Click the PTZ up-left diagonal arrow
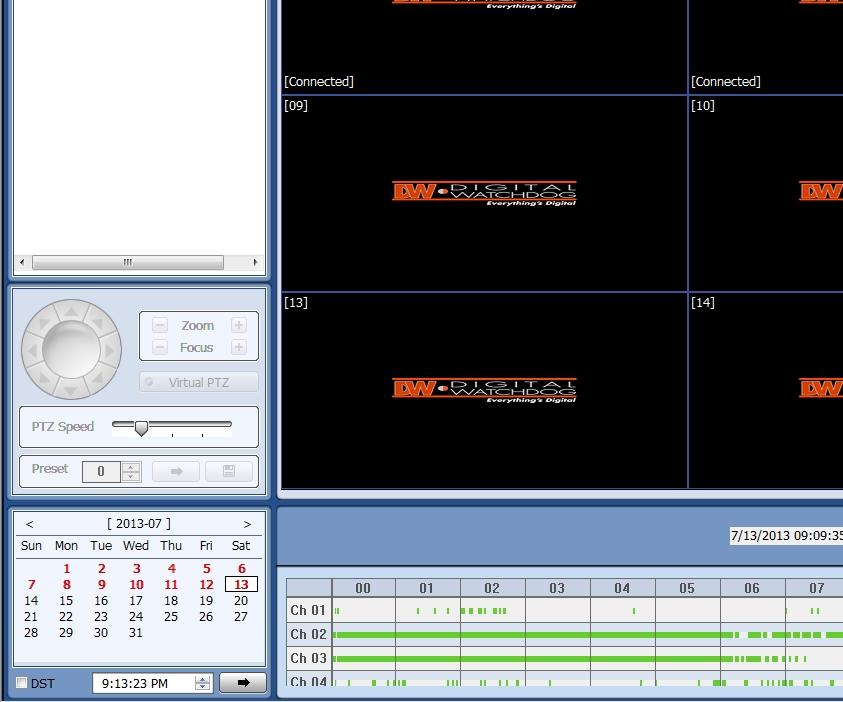This screenshot has height=702, width=843. point(44,324)
